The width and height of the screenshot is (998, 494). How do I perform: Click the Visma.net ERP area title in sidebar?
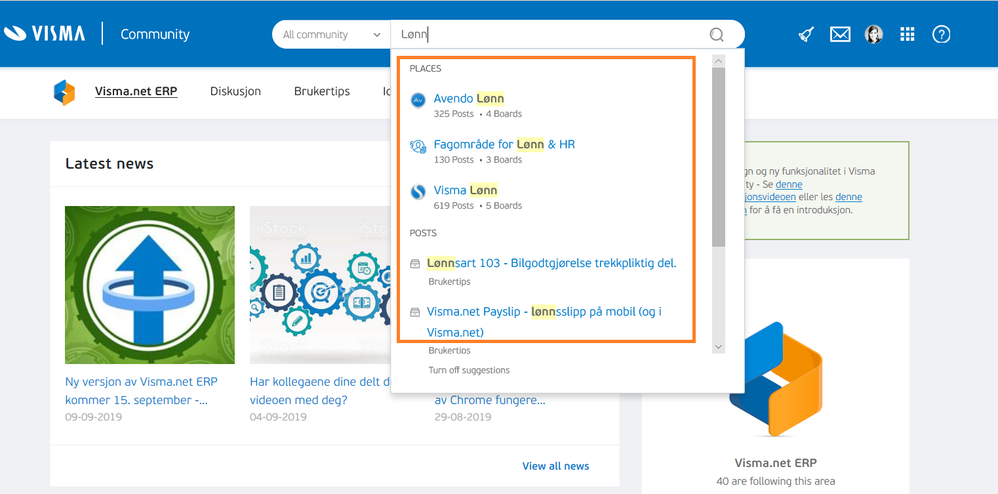click(775, 463)
